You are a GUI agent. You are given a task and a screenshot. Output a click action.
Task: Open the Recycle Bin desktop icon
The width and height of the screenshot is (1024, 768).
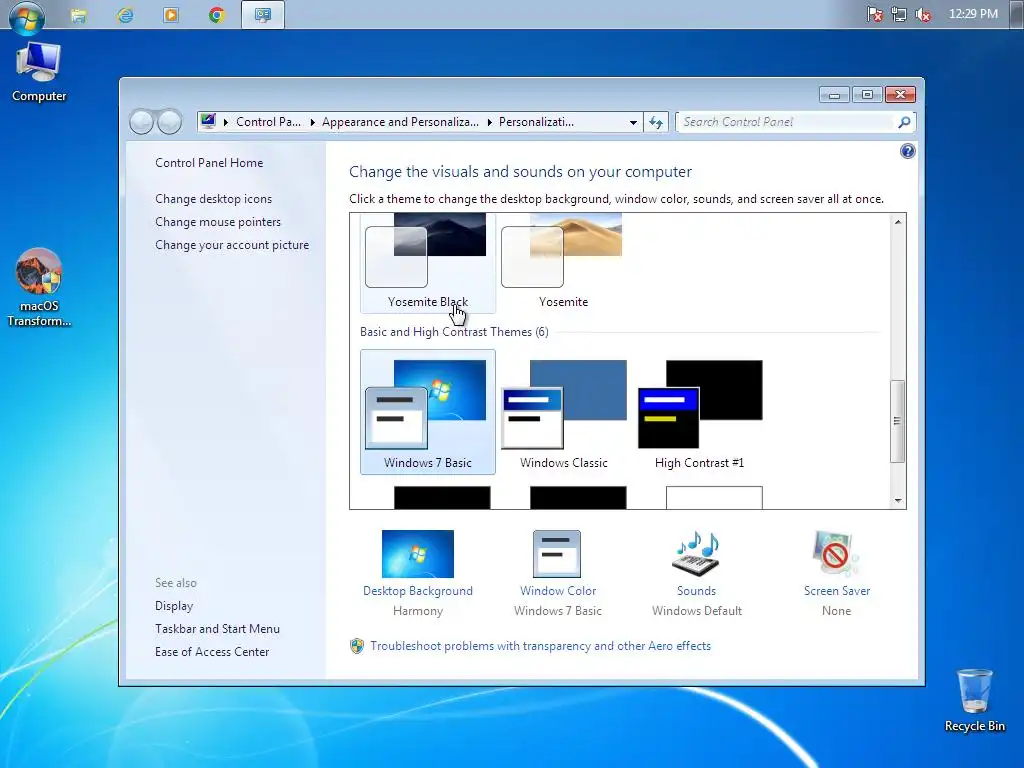click(x=974, y=700)
